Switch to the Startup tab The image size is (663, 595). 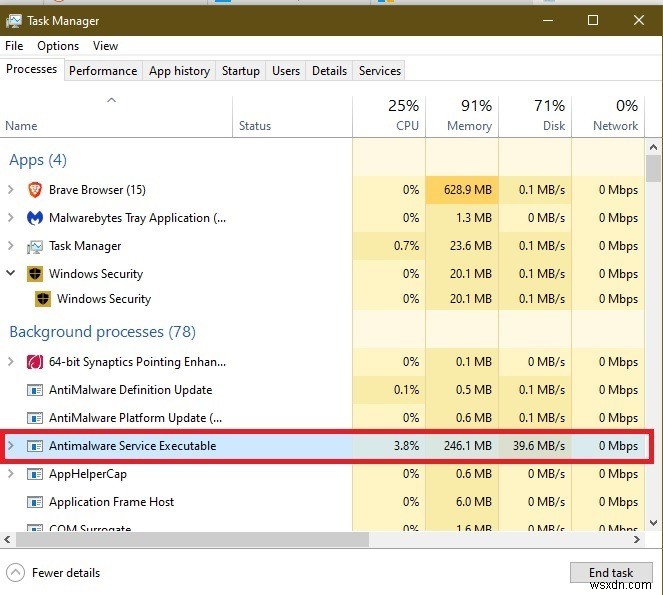pyautogui.click(x=241, y=71)
